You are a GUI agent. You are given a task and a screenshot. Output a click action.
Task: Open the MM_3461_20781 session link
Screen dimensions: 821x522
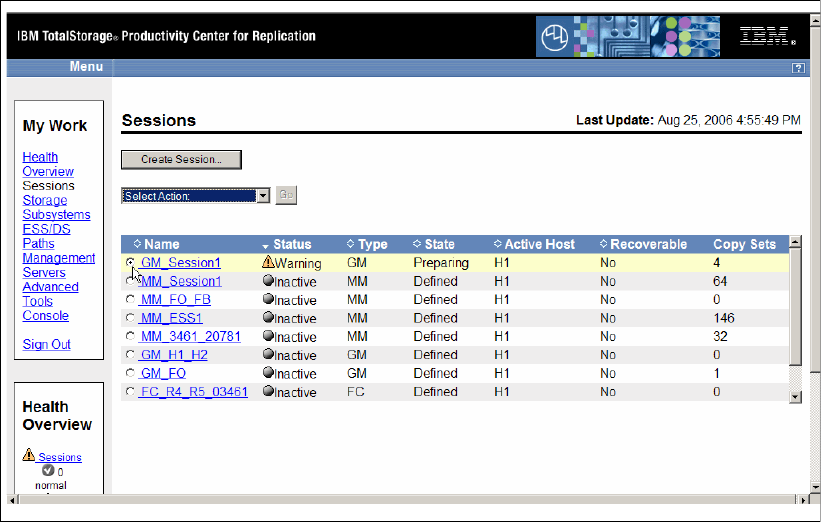[x=190, y=336]
